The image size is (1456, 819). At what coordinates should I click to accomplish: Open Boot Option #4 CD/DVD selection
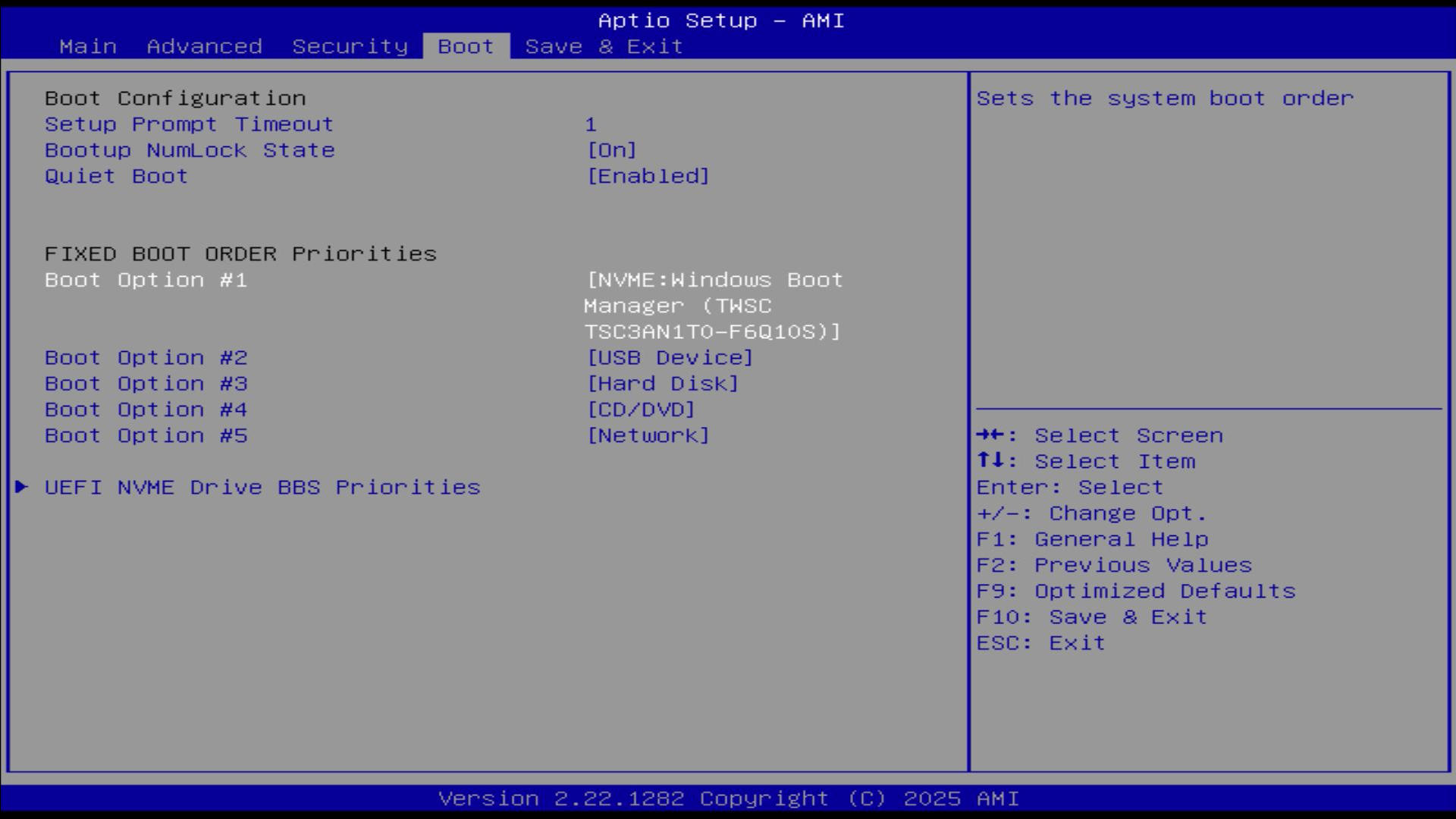pyautogui.click(x=641, y=409)
